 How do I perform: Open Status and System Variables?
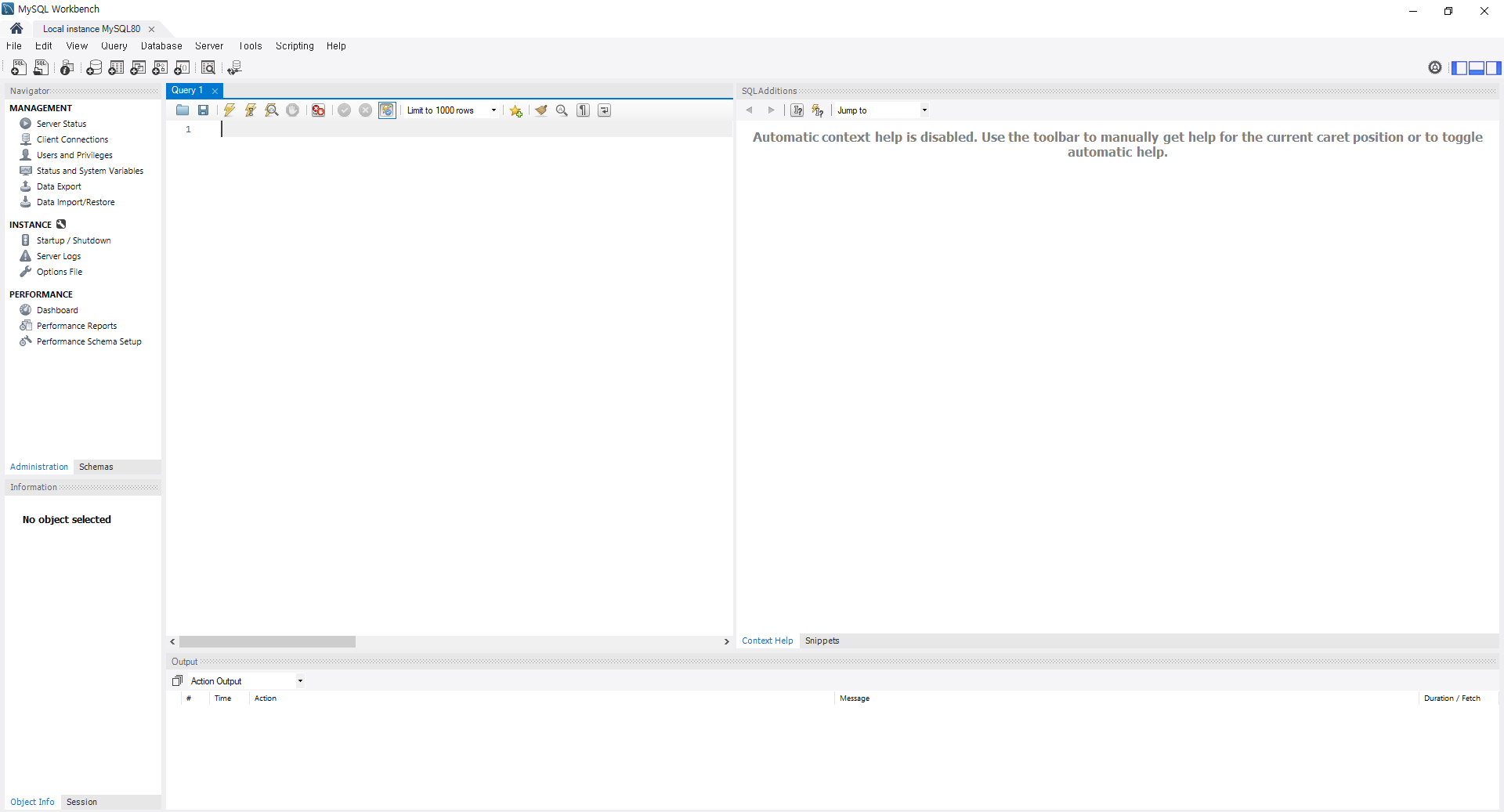[x=89, y=171]
